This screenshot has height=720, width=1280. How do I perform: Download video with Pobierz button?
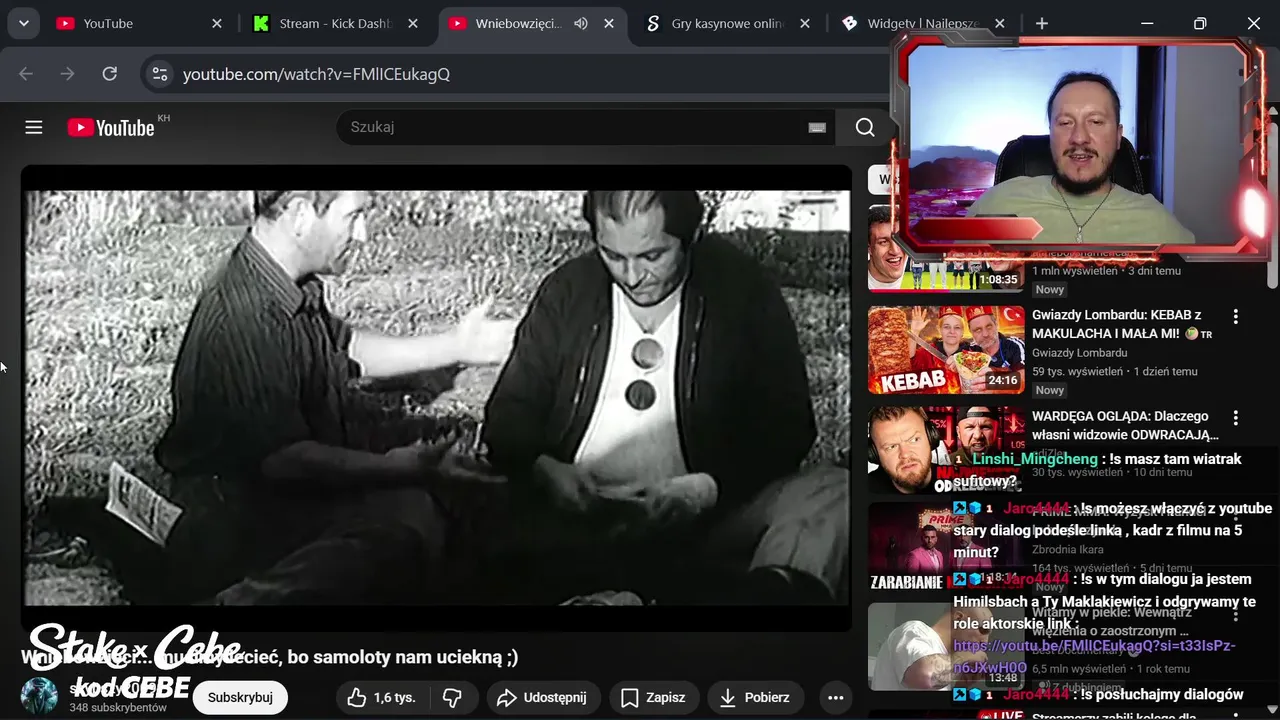tap(755, 698)
